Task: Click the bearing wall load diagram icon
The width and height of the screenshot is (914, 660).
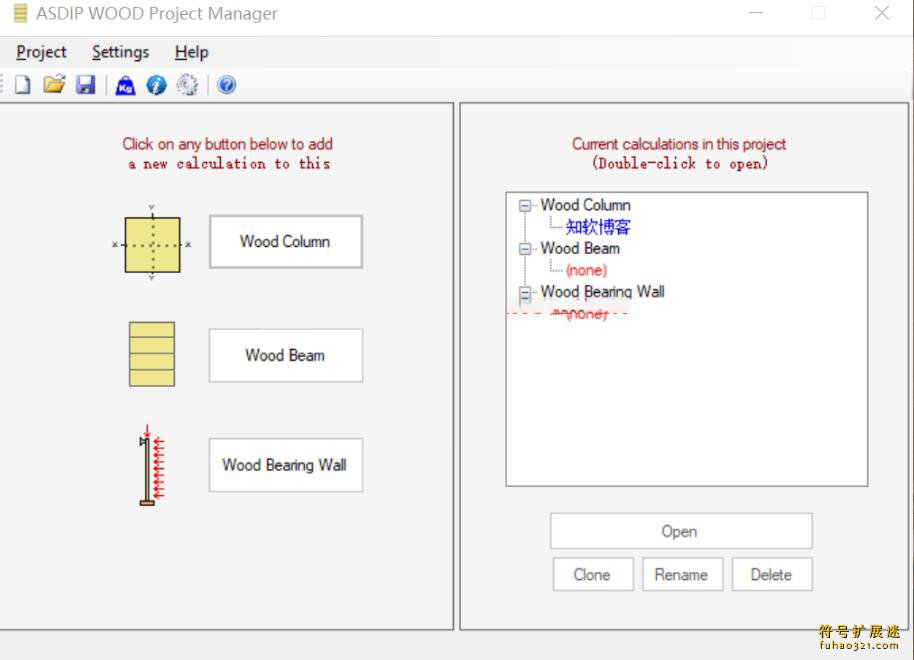Action: click(x=152, y=465)
